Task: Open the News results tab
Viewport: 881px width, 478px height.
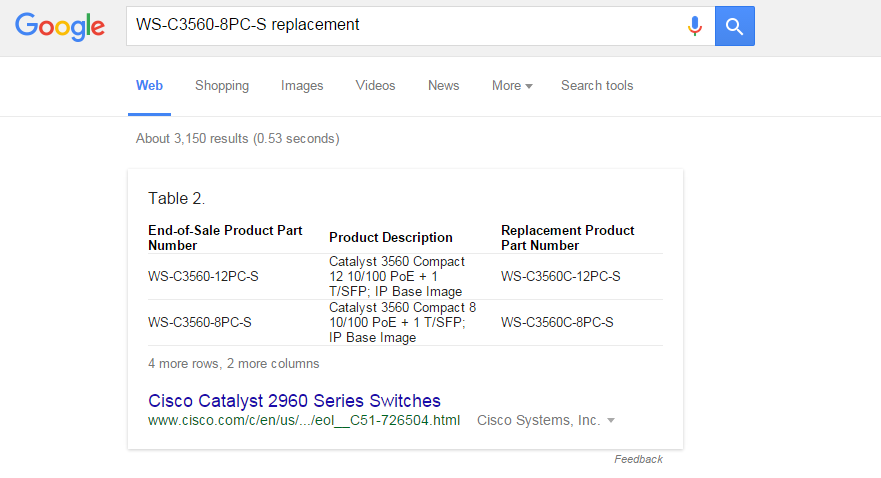Action: (443, 85)
